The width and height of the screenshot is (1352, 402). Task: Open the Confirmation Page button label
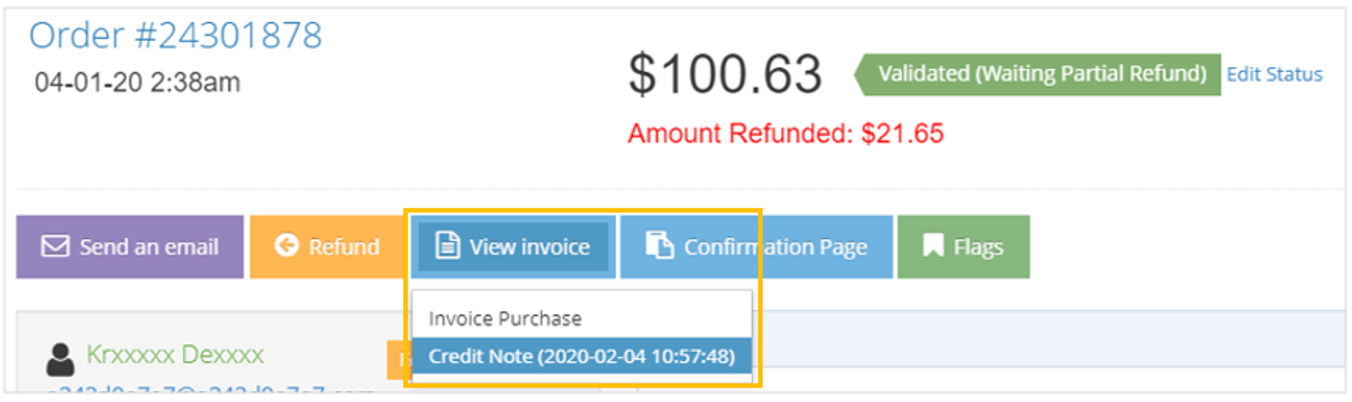[774, 247]
